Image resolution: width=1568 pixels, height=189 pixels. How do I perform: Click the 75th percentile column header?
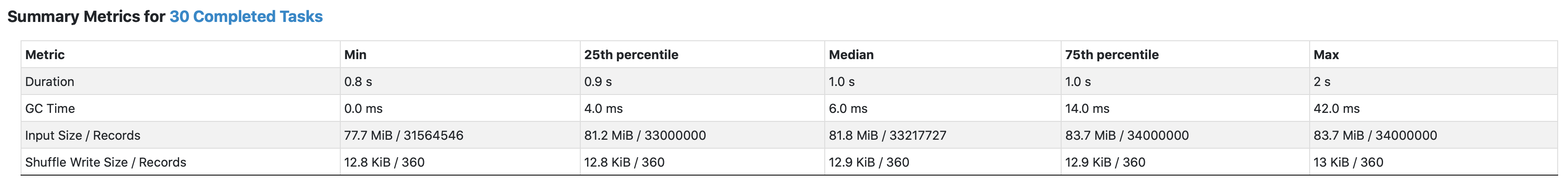point(1112,55)
